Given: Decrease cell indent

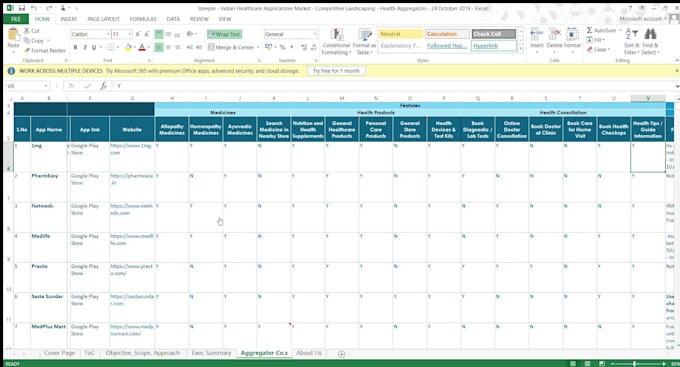Looking at the screenshot, I should [190, 47].
